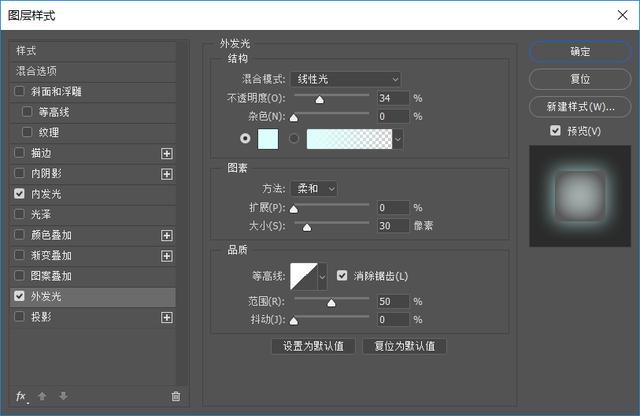Click the 新建样式(W)... button

point(580,107)
